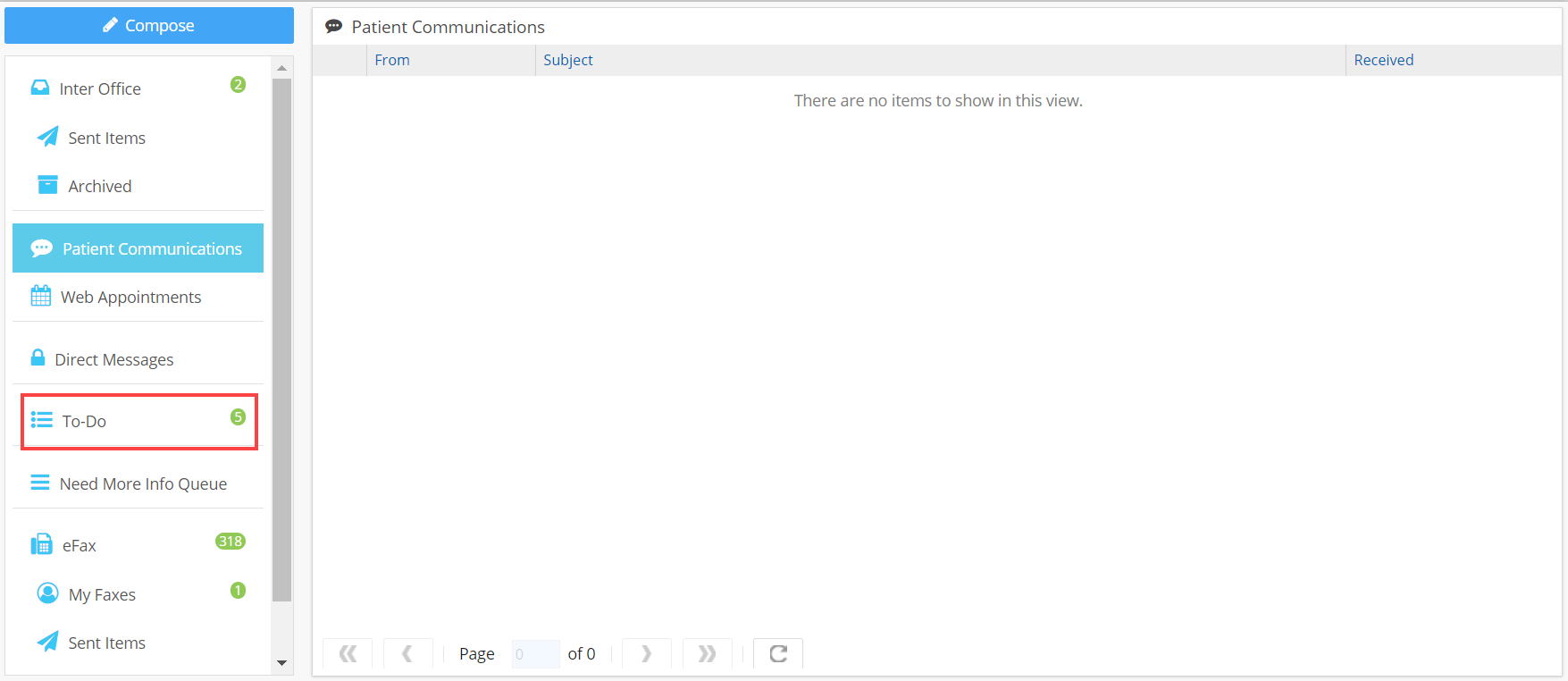Click the Archived box icon
The image size is (1568, 681).
click(47, 185)
